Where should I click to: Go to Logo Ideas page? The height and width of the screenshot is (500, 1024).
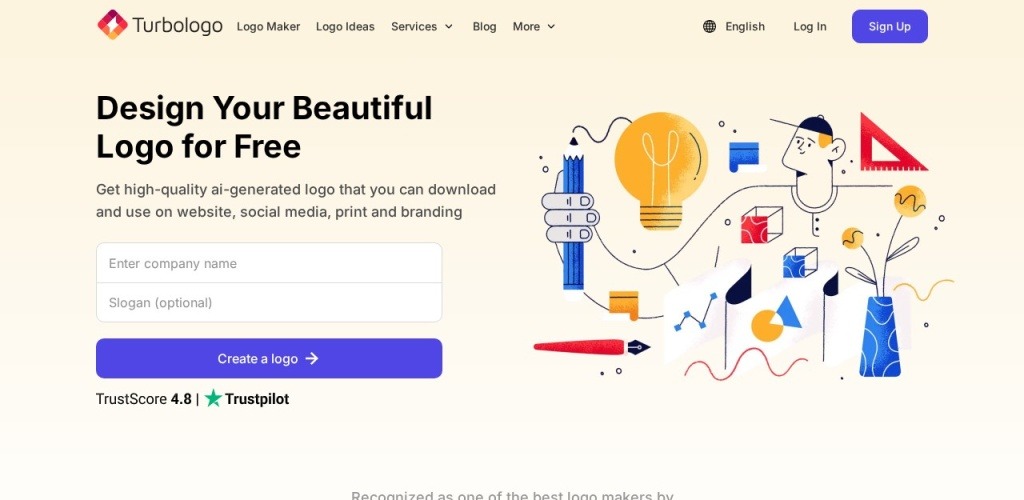pos(345,27)
